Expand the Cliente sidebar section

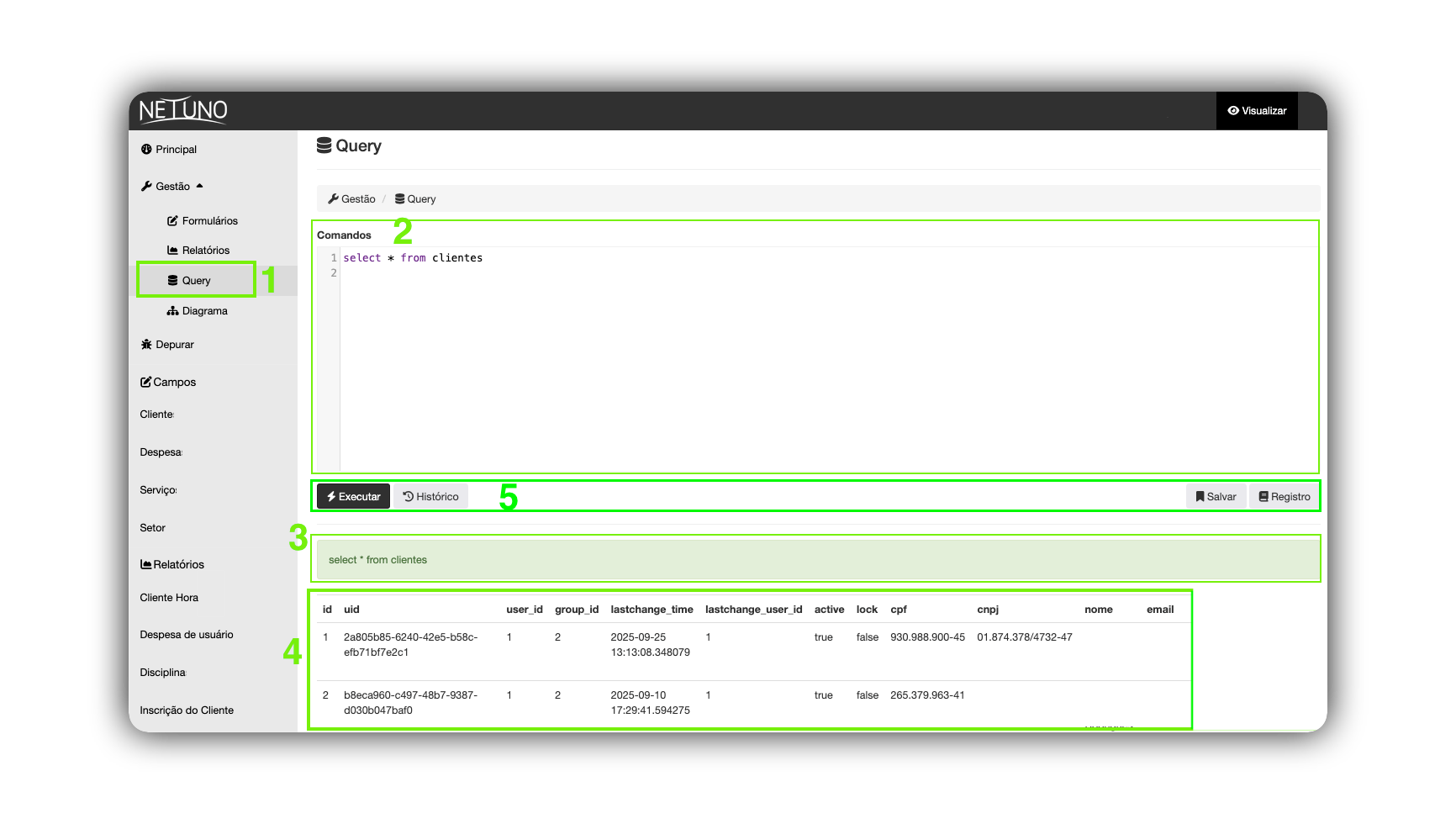coord(156,414)
